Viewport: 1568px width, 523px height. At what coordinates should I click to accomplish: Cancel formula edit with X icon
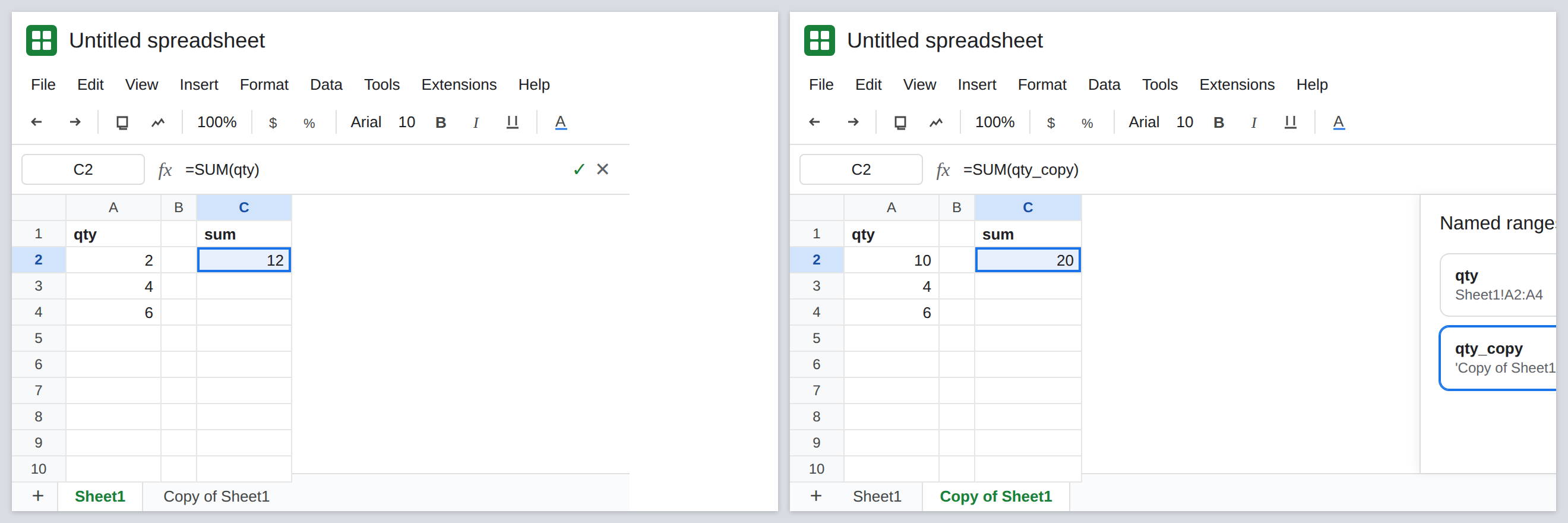[602, 169]
